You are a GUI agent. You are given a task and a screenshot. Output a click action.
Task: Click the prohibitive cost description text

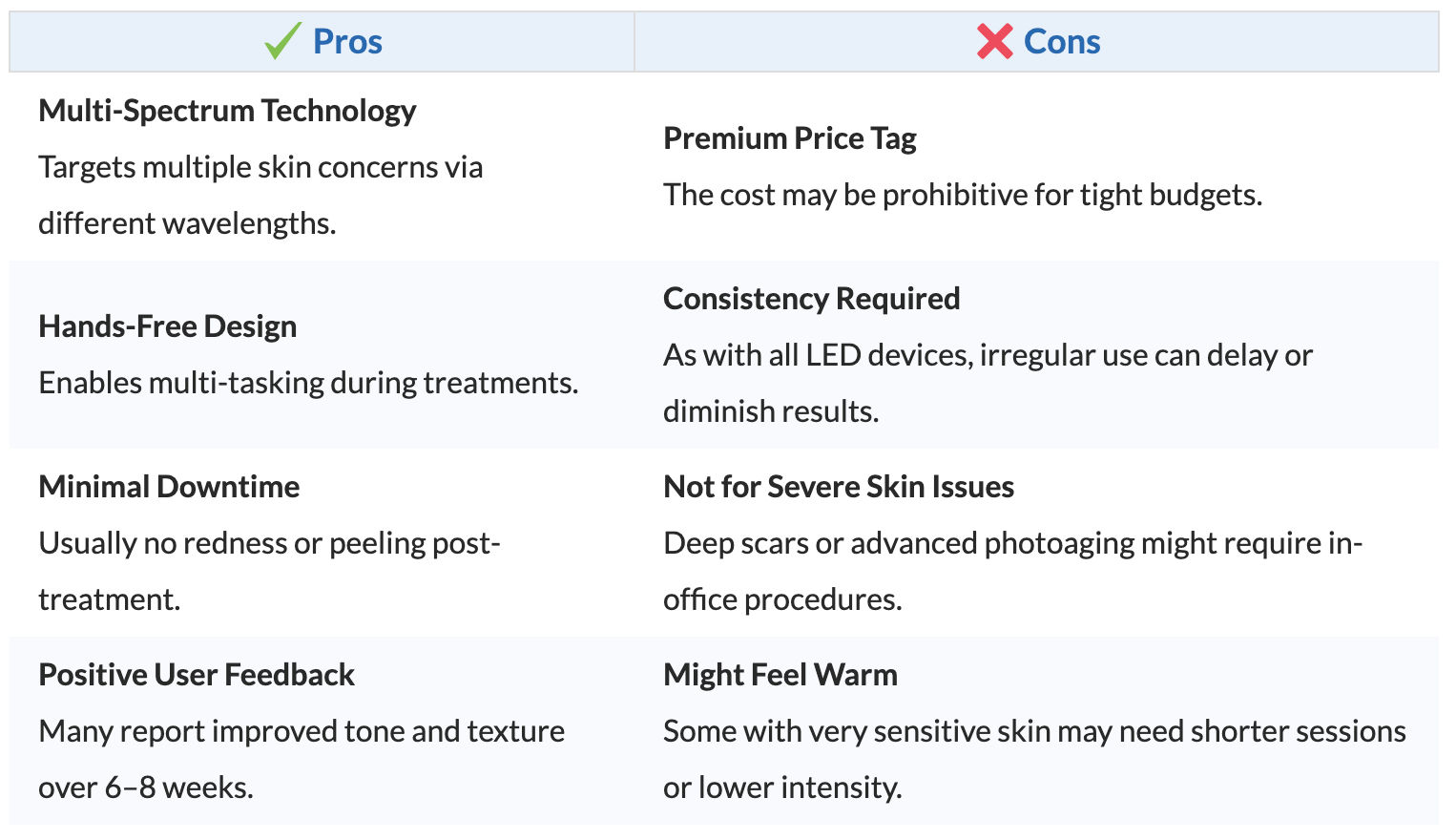click(x=963, y=195)
